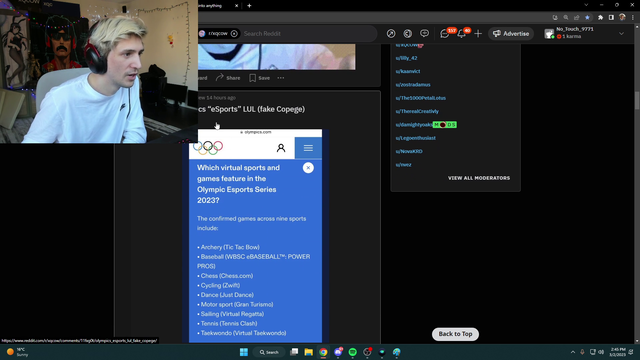
Task: Click the profile icon in Olympics page
Action: tap(281, 148)
